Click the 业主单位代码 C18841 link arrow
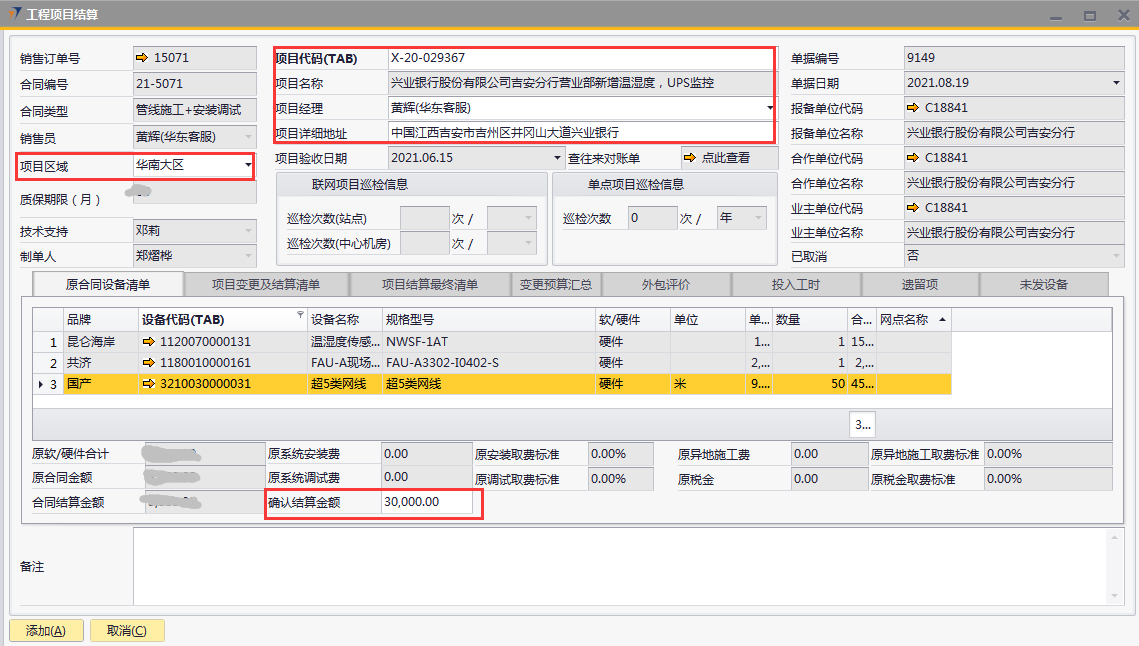 point(912,208)
